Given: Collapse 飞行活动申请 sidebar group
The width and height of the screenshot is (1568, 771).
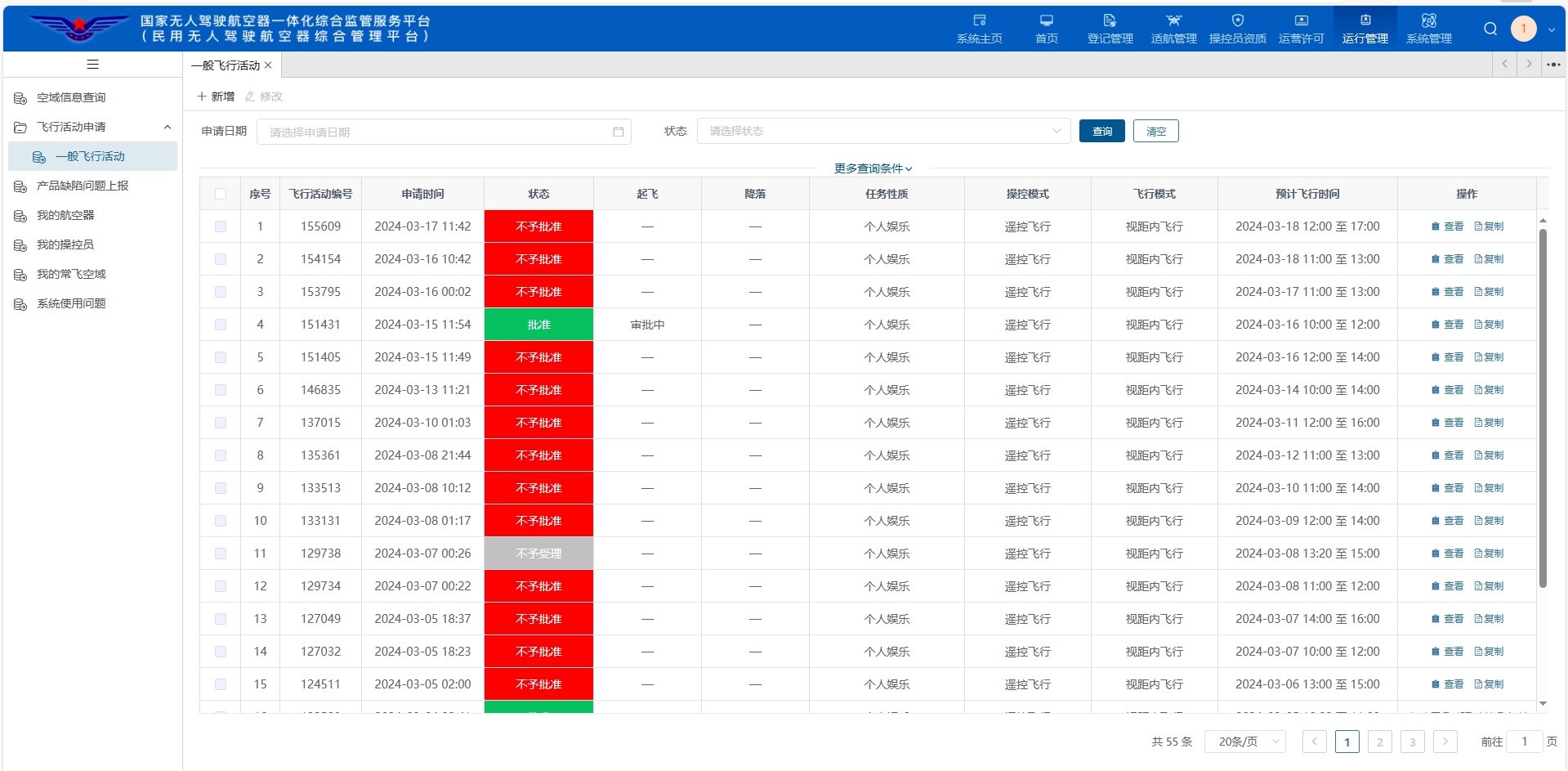Looking at the screenshot, I should tap(168, 127).
